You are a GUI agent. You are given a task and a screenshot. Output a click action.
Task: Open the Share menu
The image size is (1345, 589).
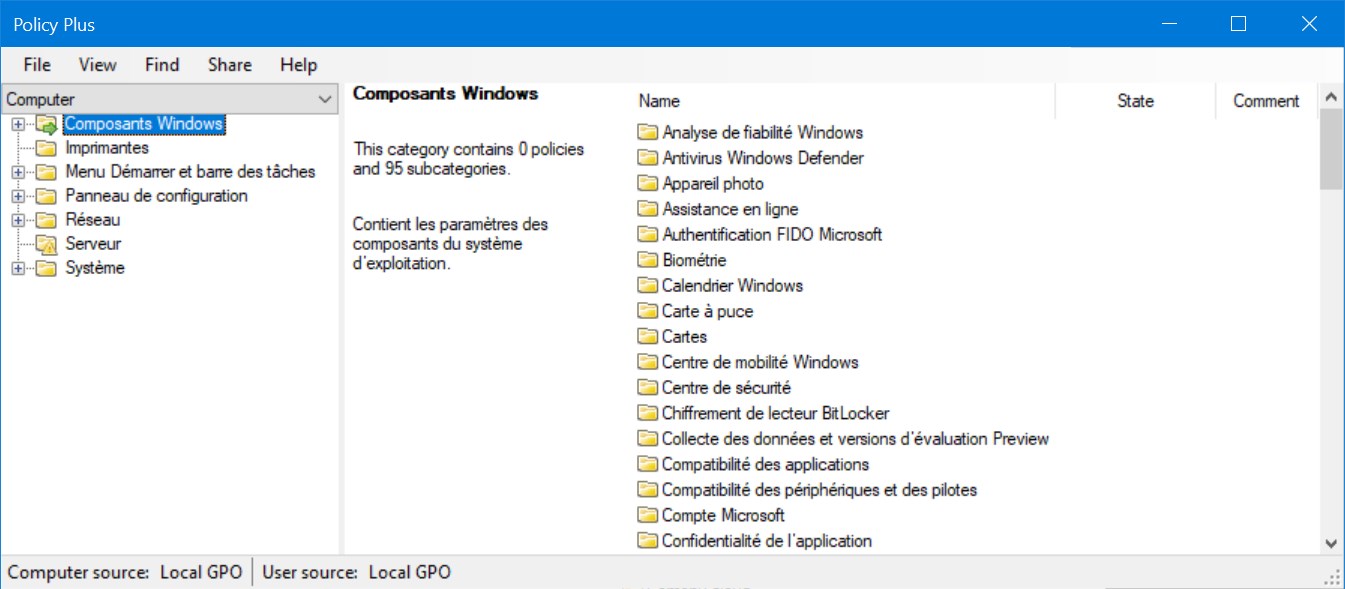pyautogui.click(x=230, y=65)
